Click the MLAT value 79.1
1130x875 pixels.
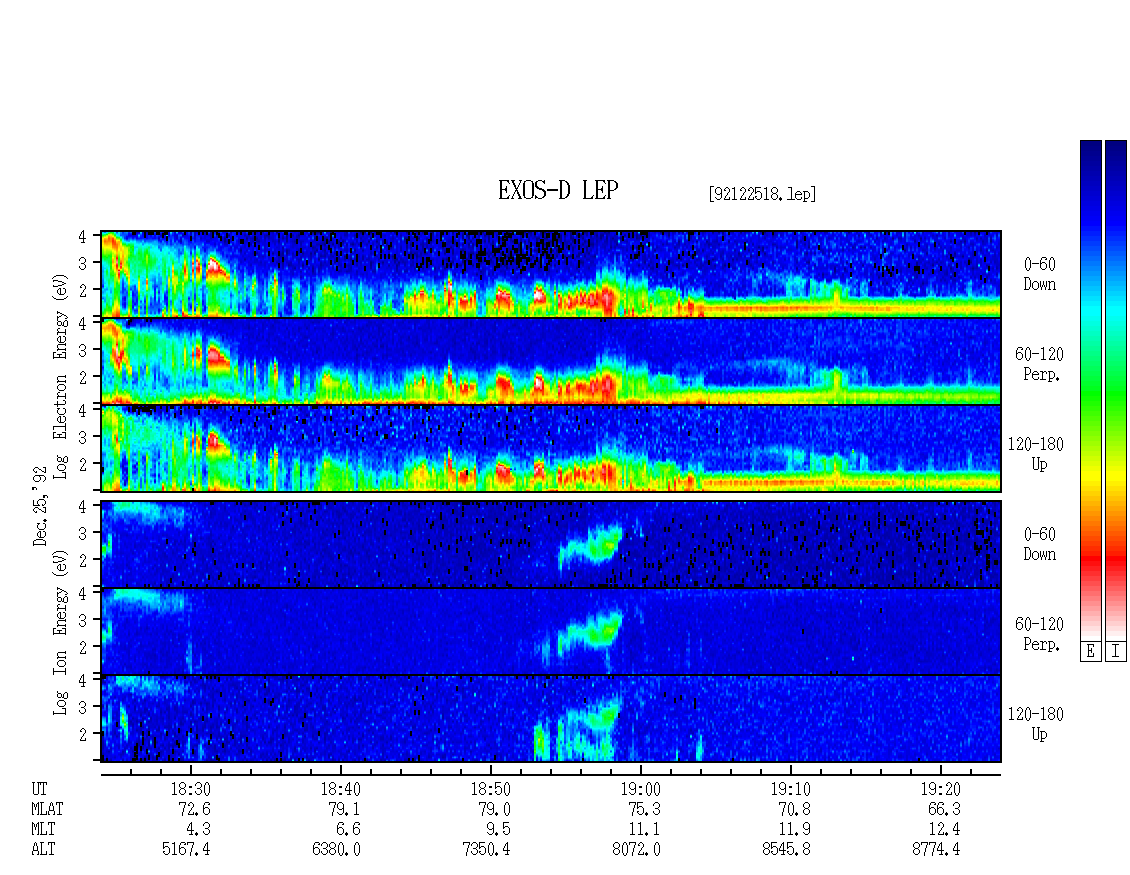[x=344, y=809]
